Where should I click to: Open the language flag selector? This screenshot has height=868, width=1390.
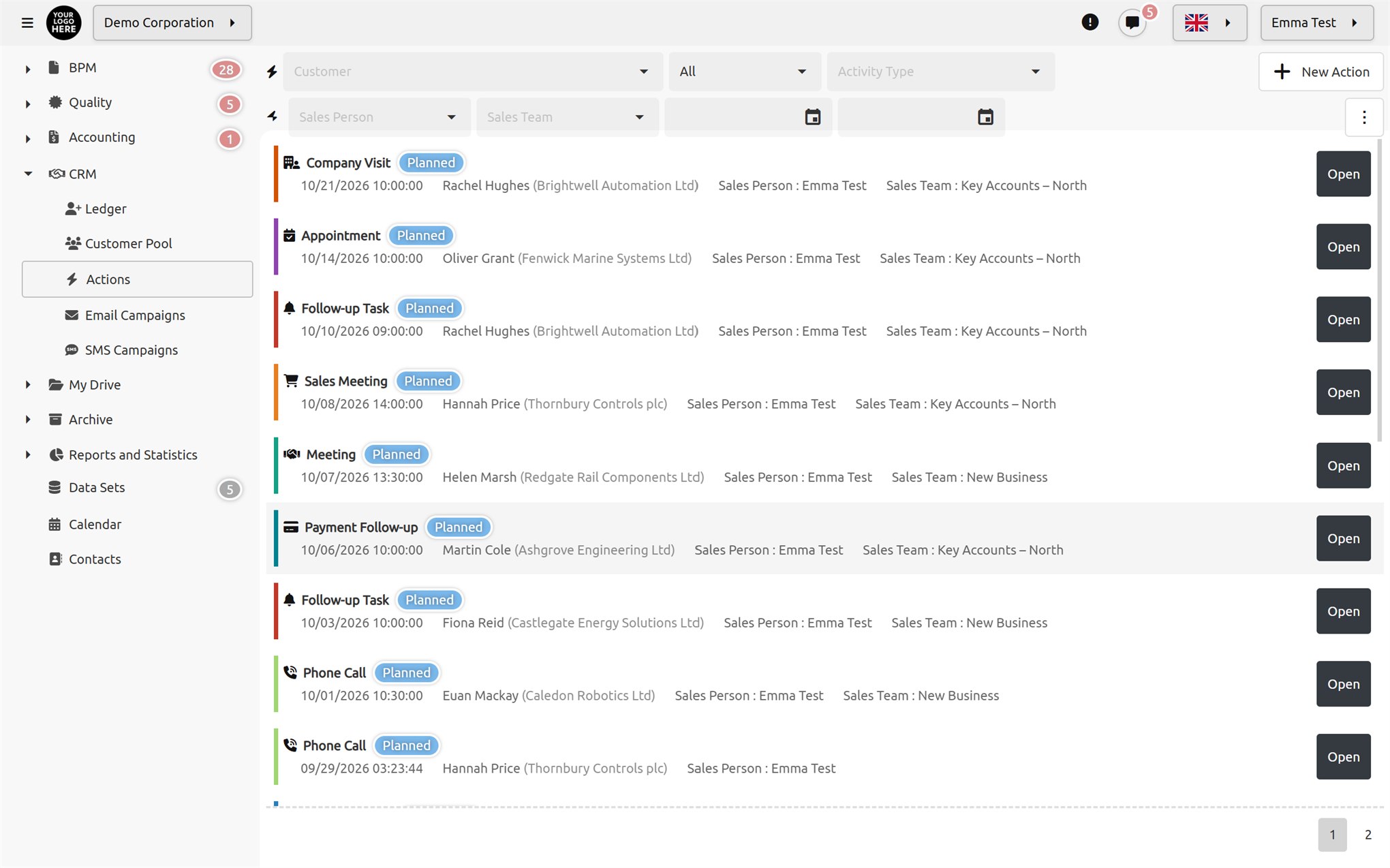[1209, 22]
